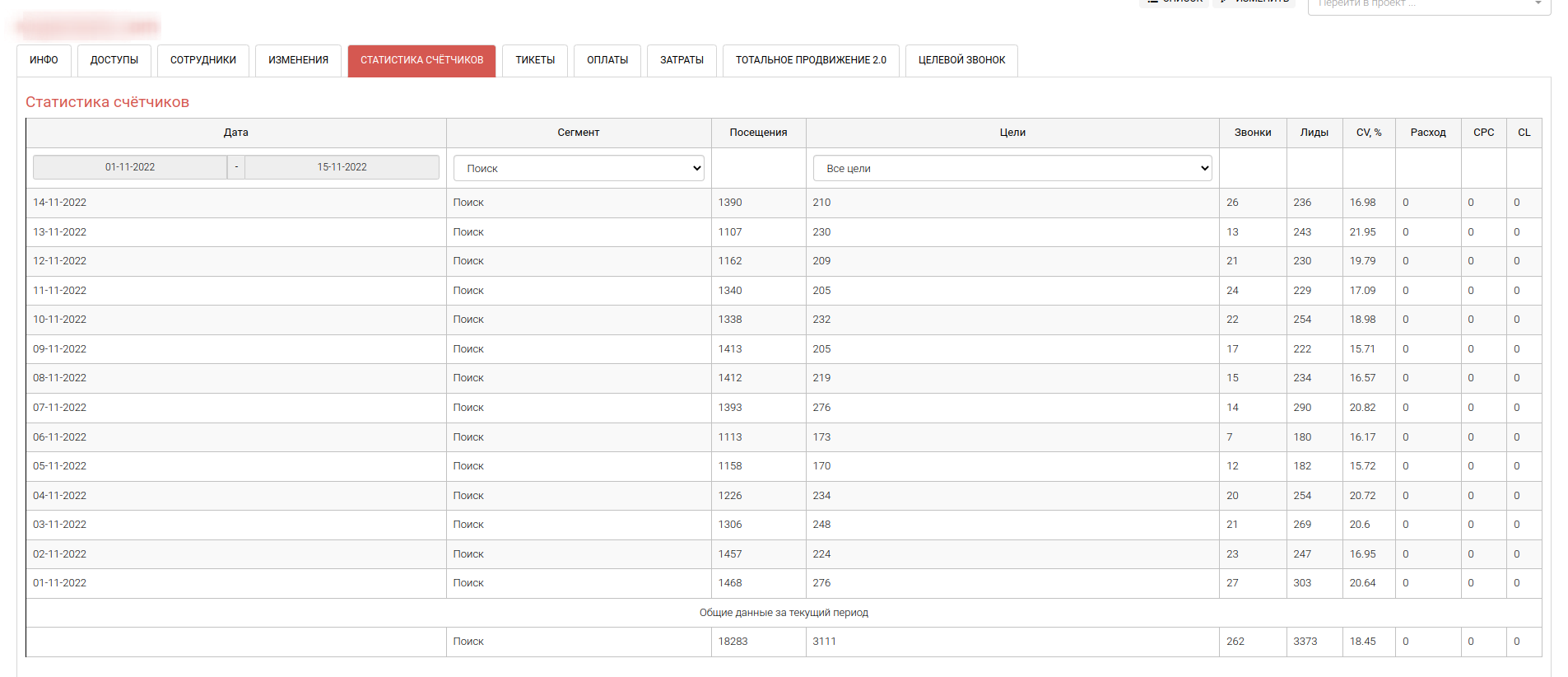Open the ИНФО tab
The height and width of the screenshot is (677, 1568).
[44, 60]
